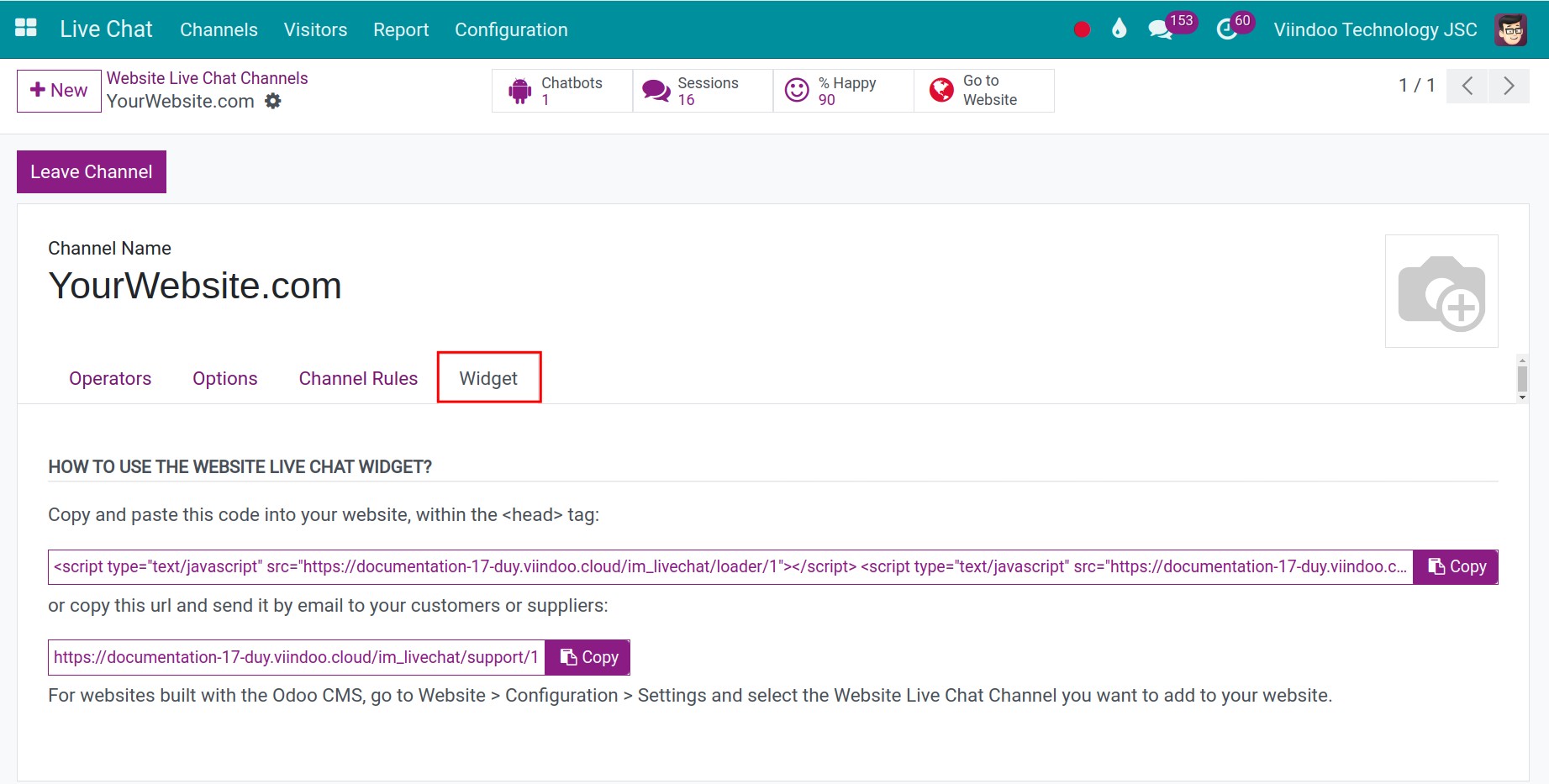Switch to the Operators tab

(110, 379)
